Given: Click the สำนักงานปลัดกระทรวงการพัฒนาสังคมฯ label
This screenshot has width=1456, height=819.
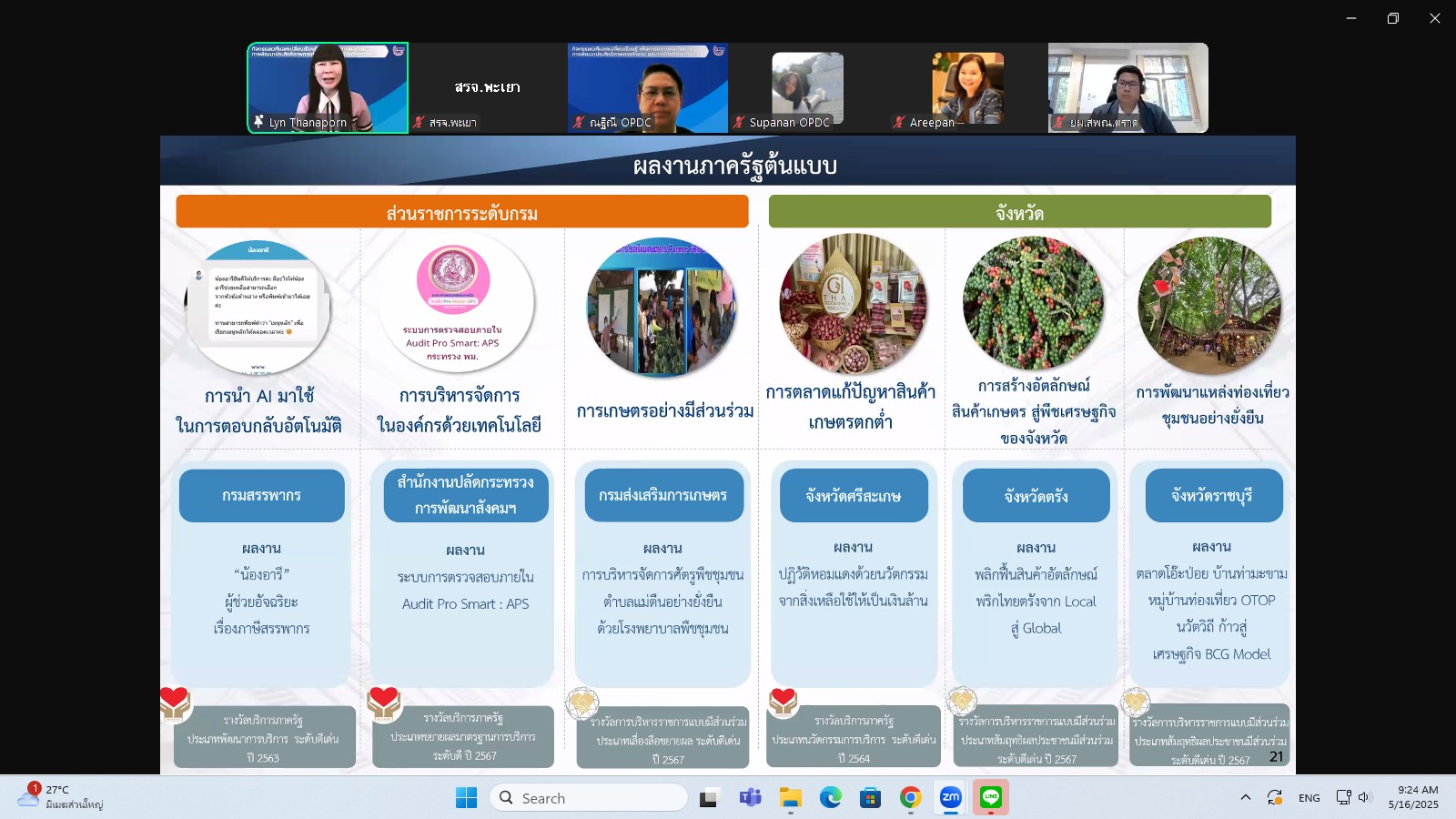Looking at the screenshot, I should 466,496.
